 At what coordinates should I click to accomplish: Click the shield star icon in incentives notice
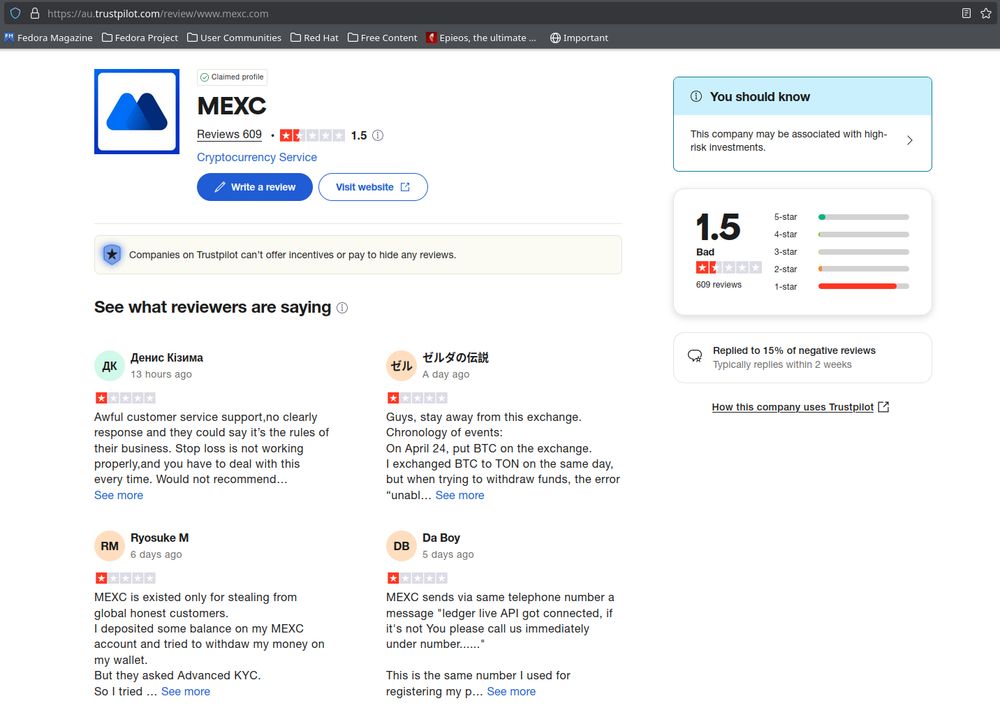pos(112,255)
